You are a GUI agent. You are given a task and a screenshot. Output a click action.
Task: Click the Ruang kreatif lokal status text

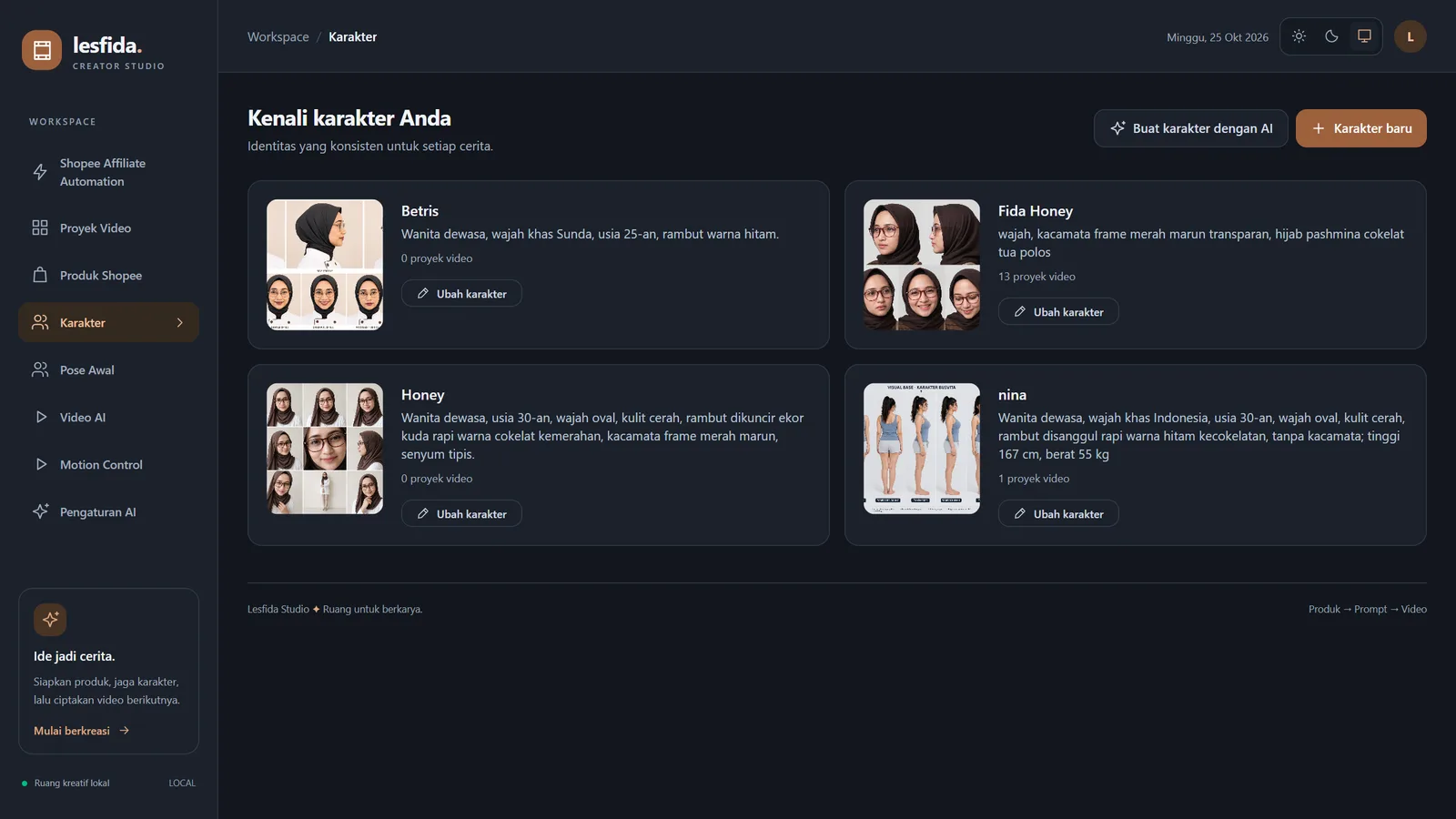pos(72,783)
